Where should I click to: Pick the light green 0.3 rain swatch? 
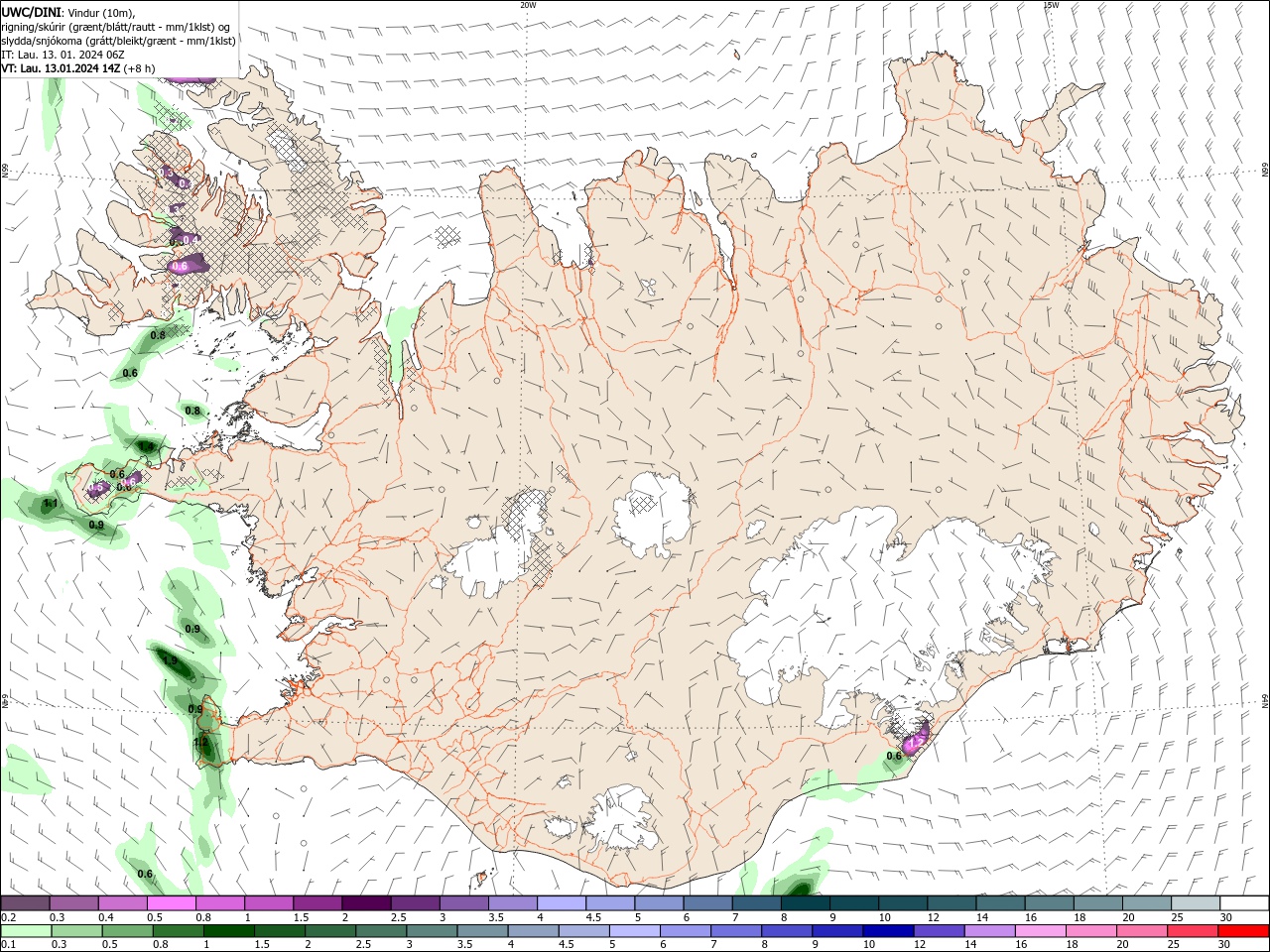pyautogui.click(x=77, y=931)
